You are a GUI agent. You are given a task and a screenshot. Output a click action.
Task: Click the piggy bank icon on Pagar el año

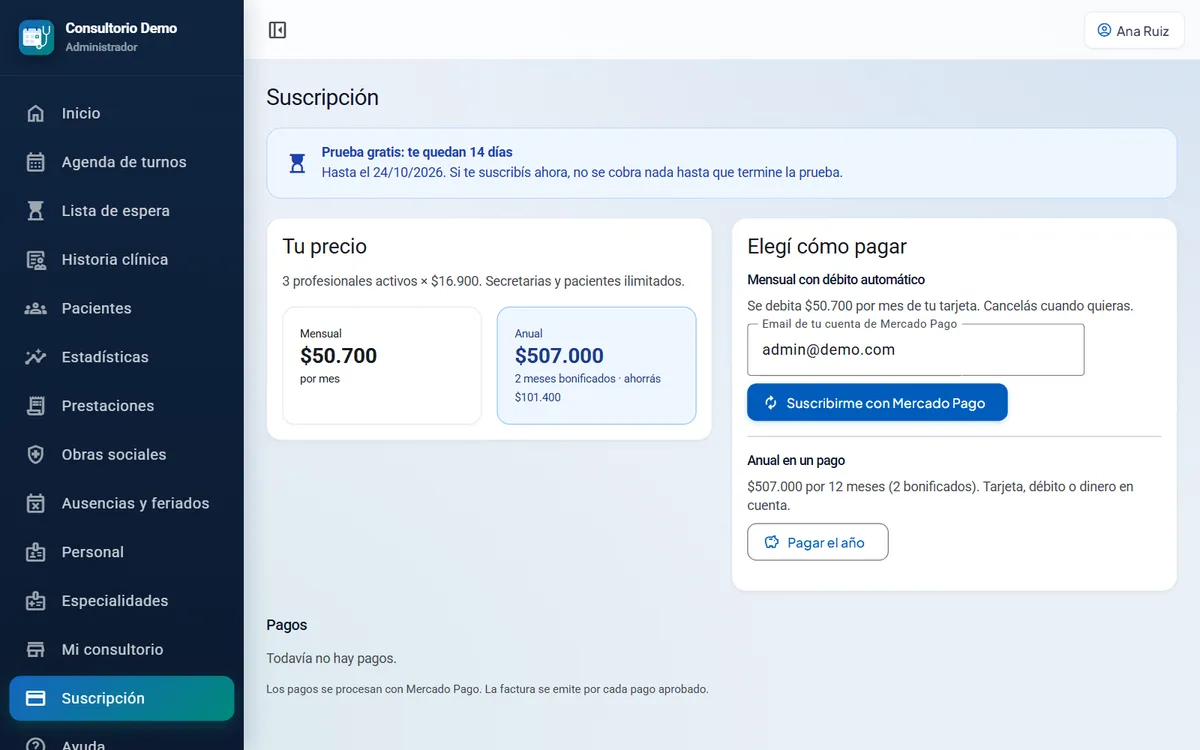pyautogui.click(x=772, y=542)
